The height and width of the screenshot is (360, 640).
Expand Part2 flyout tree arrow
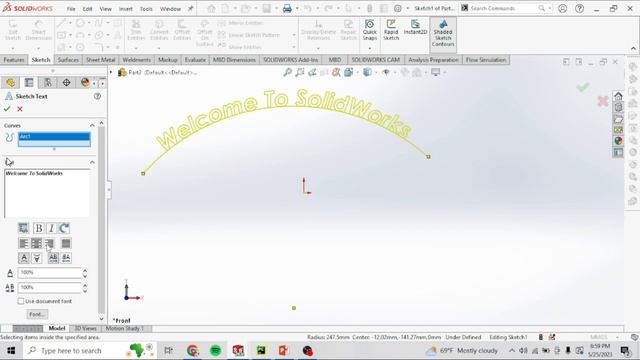(x=111, y=72)
